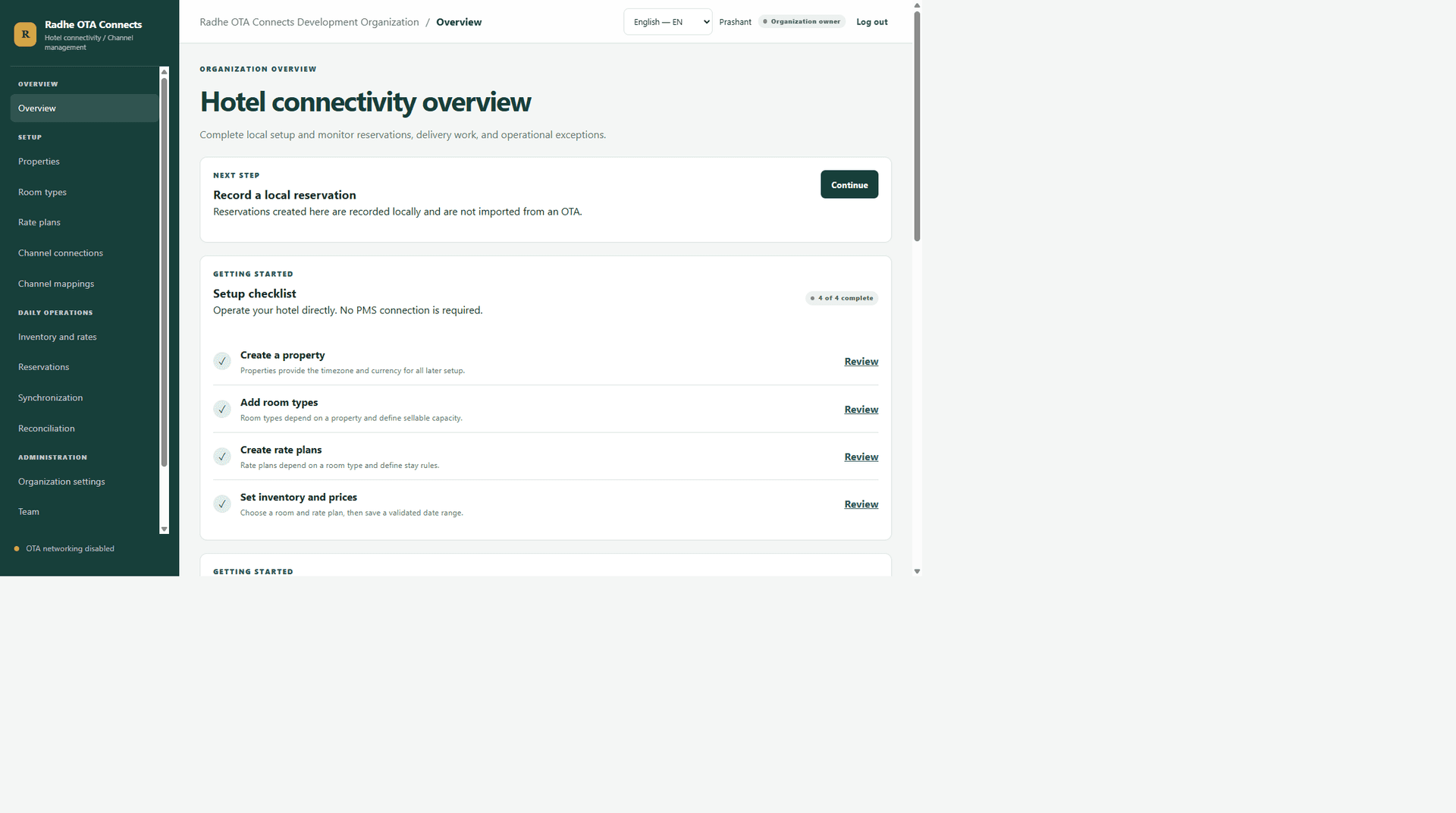Click the checkmark icon beside Create a property
This screenshot has height=813, width=1456.
coord(222,362)
